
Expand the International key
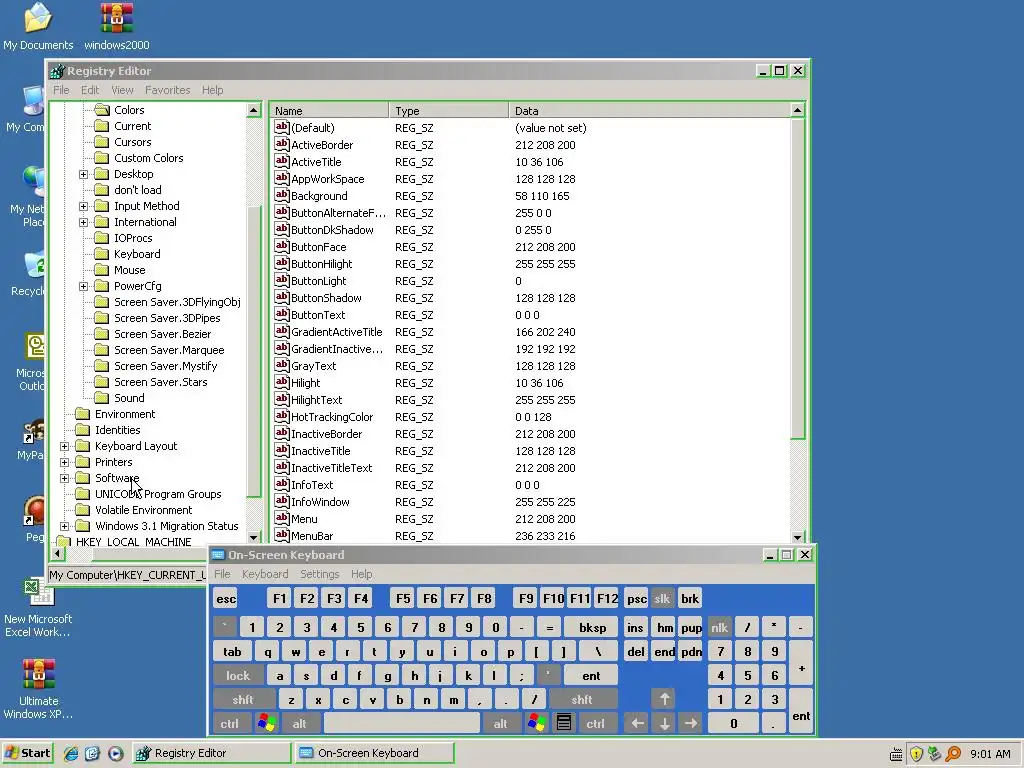coord(84,222)
